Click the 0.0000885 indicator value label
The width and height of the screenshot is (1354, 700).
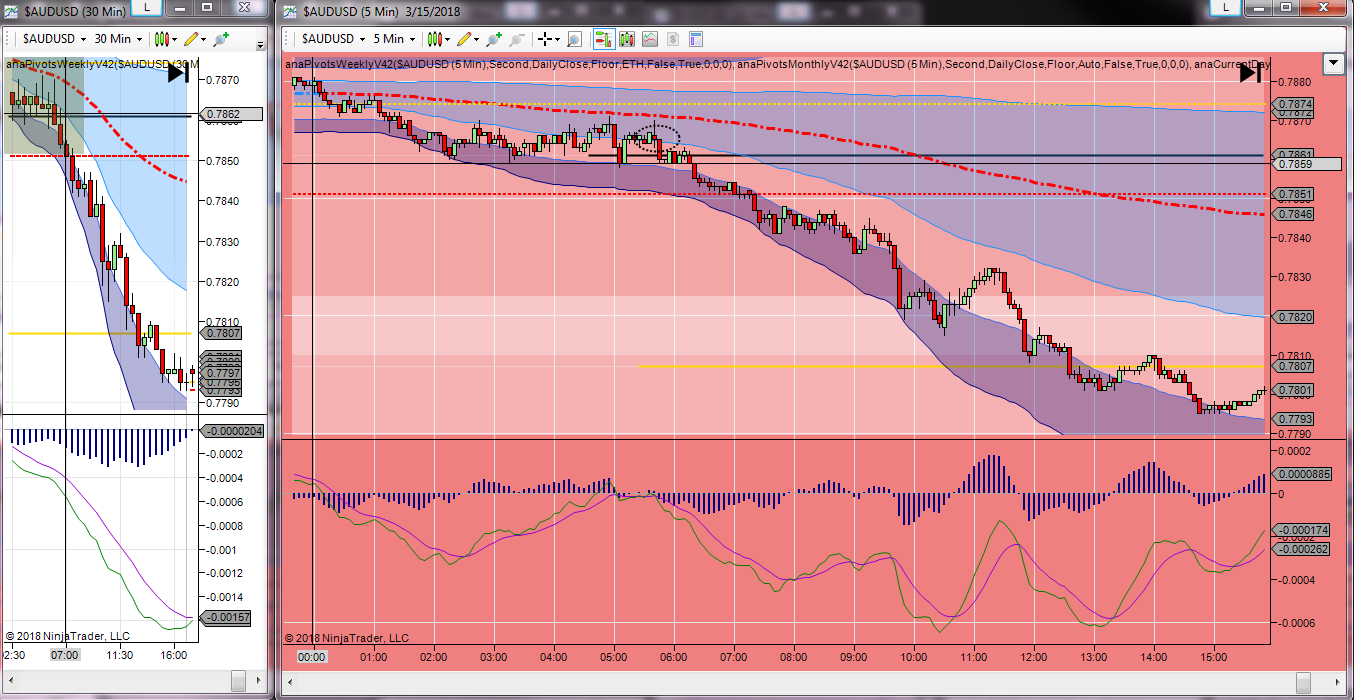click(1302, 474)
